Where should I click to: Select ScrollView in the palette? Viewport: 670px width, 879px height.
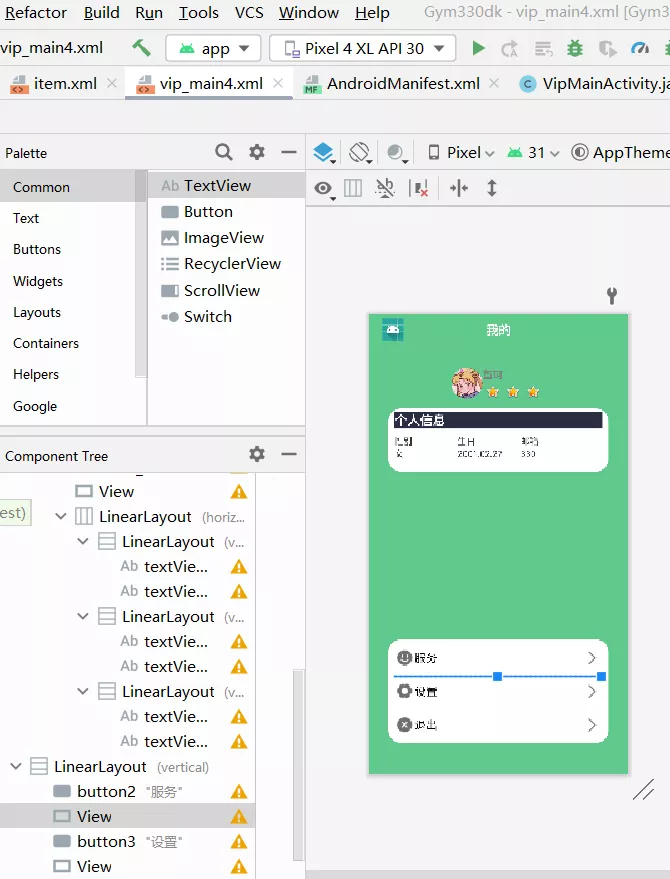tap(227, 290)
